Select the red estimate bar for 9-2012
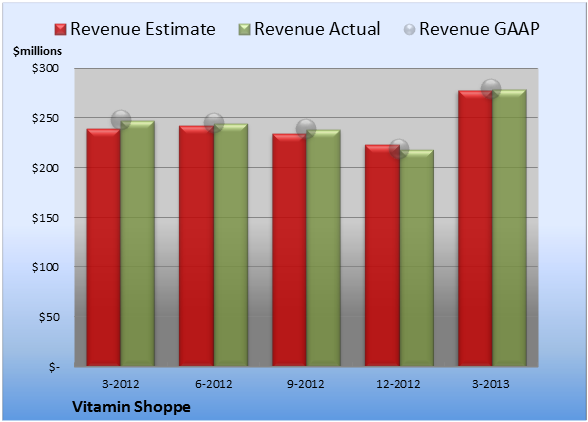The image size is (588, 422). click(x=289, y=250)
